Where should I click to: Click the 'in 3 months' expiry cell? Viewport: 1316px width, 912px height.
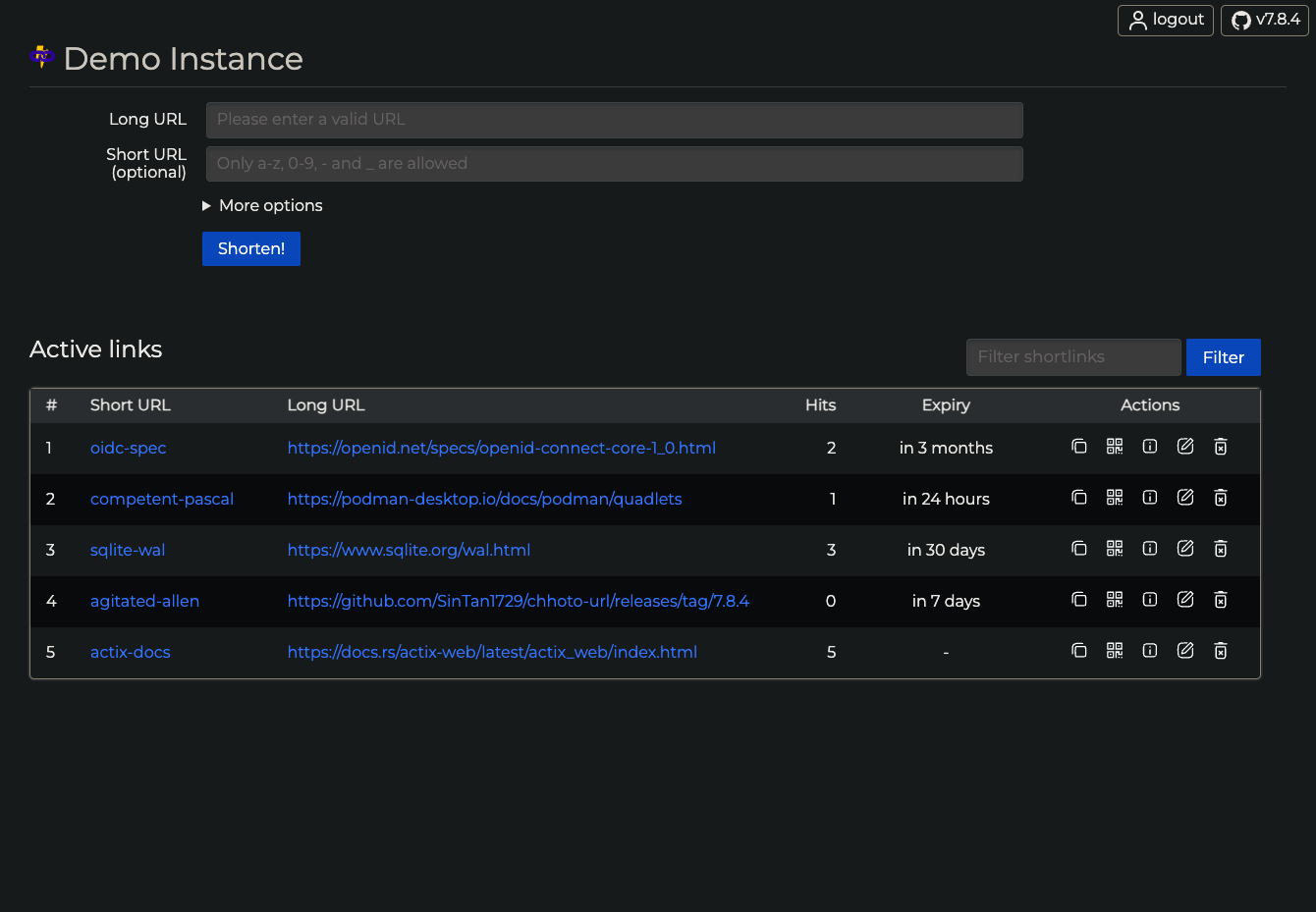[x=946, y=448]
